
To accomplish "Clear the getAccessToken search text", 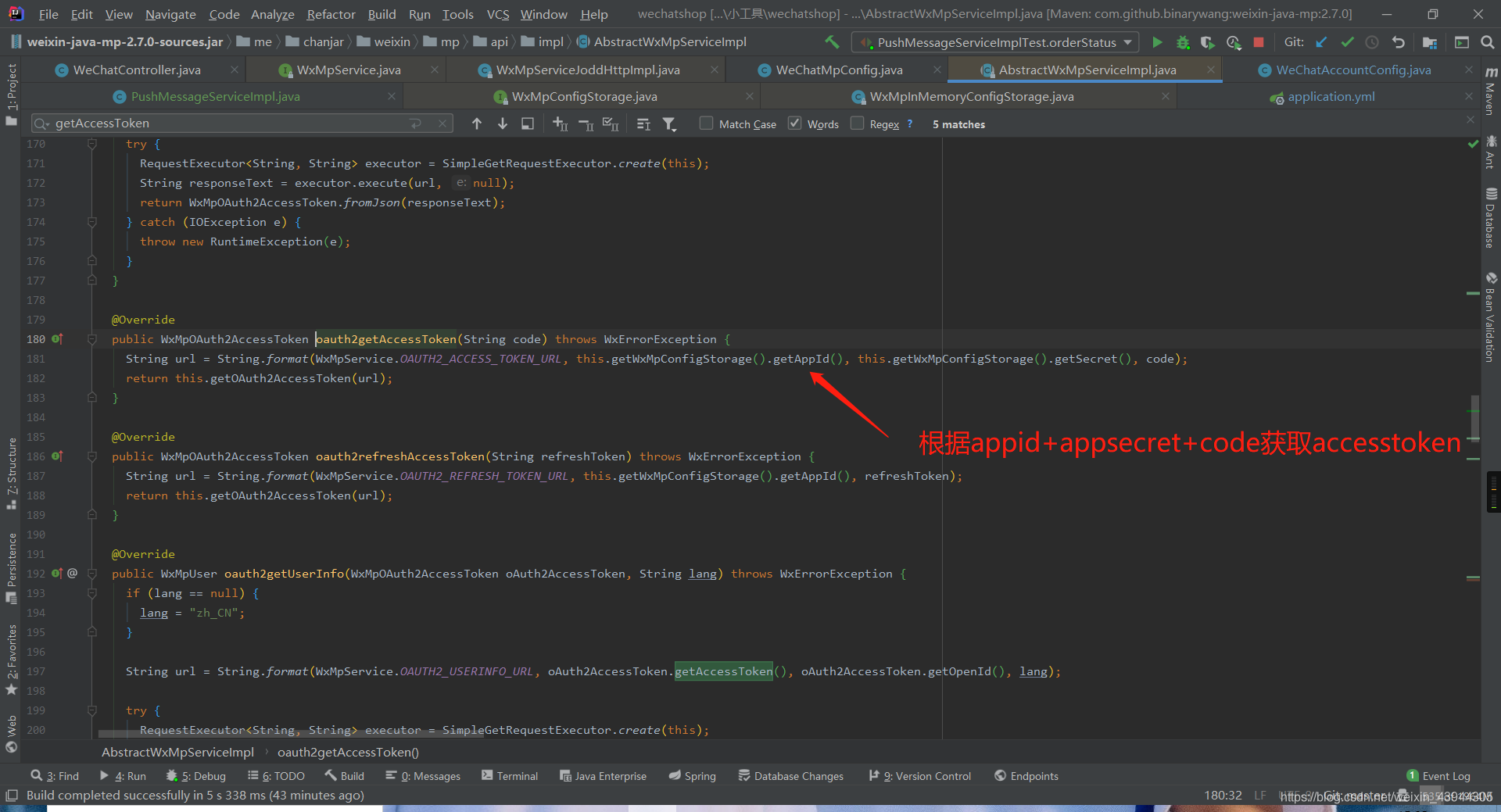I will (x=442, y=123).
